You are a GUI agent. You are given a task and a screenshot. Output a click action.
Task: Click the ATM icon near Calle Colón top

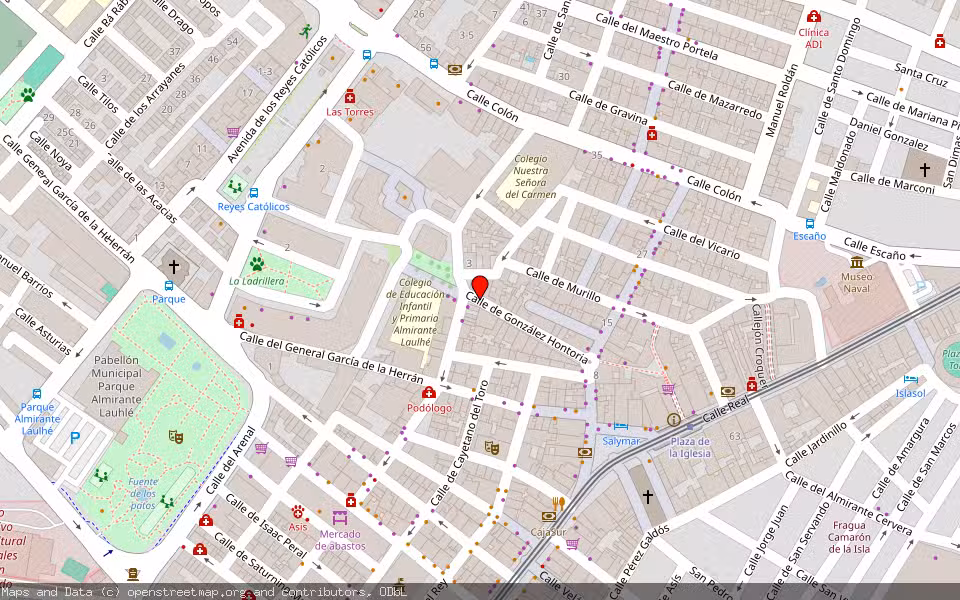coord(455,69)
